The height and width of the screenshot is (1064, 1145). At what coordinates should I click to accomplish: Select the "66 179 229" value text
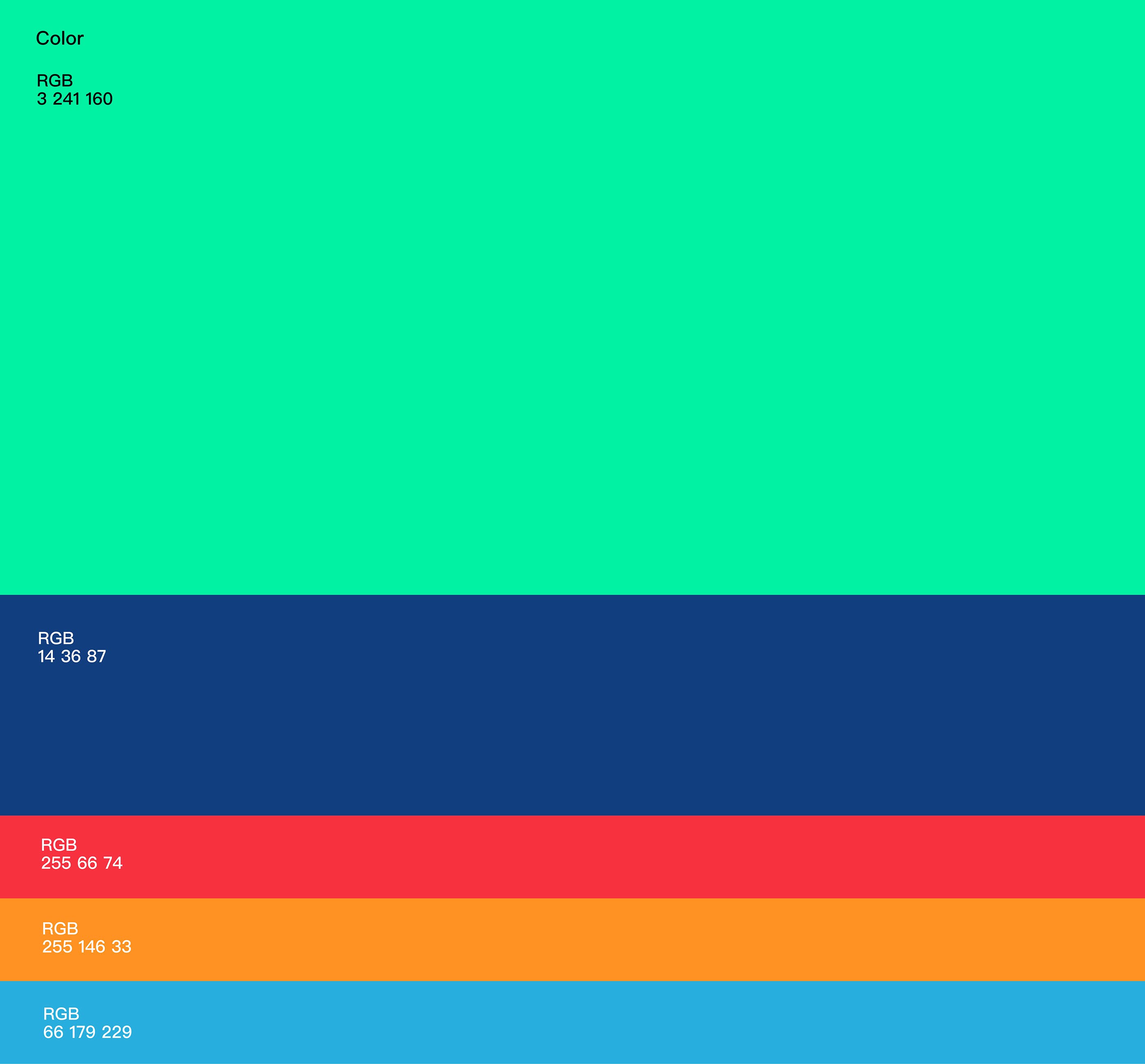pos(87,1032)
